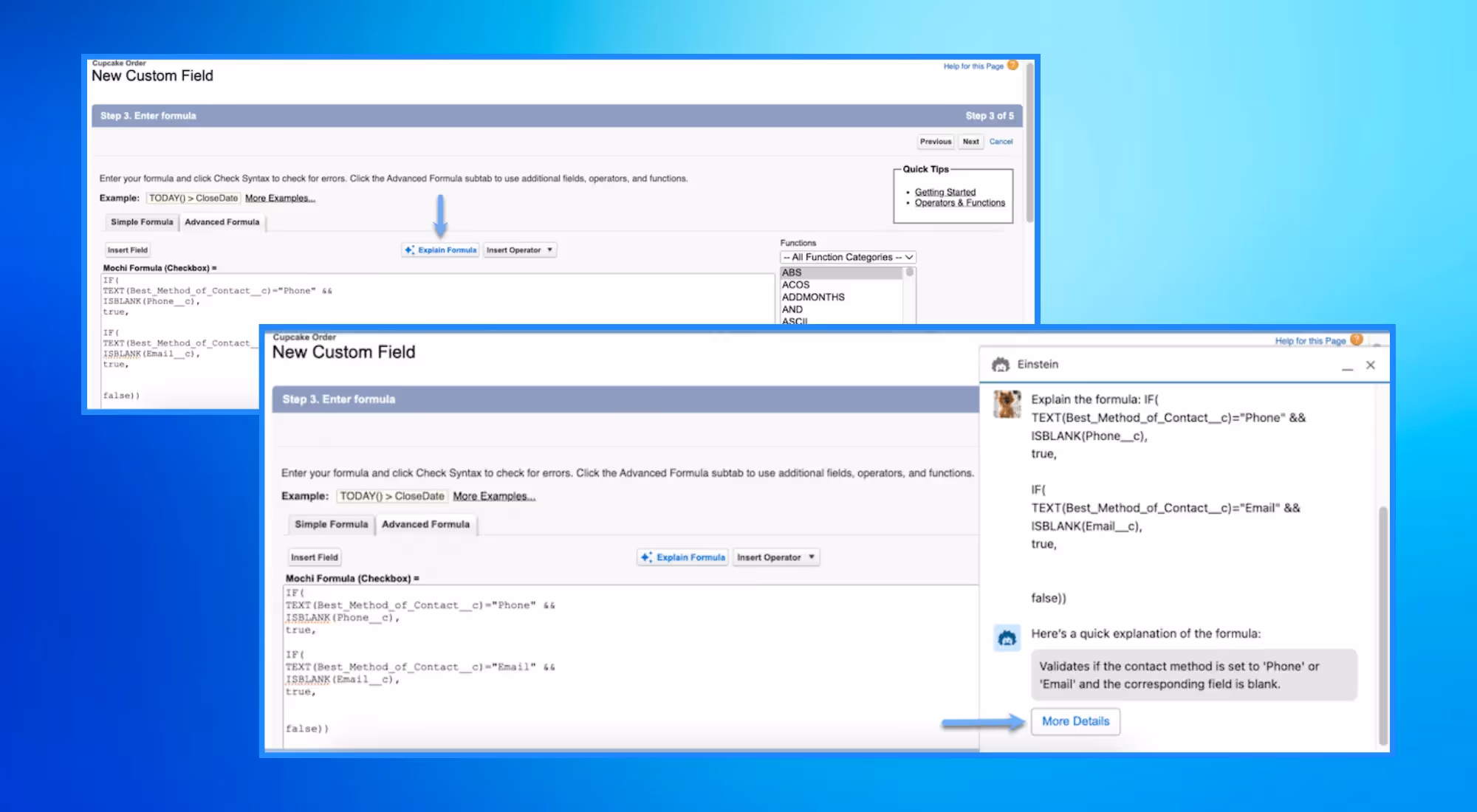1477x812 pixels.
Task: Select AND in the functions list
Action: [841, 309]
